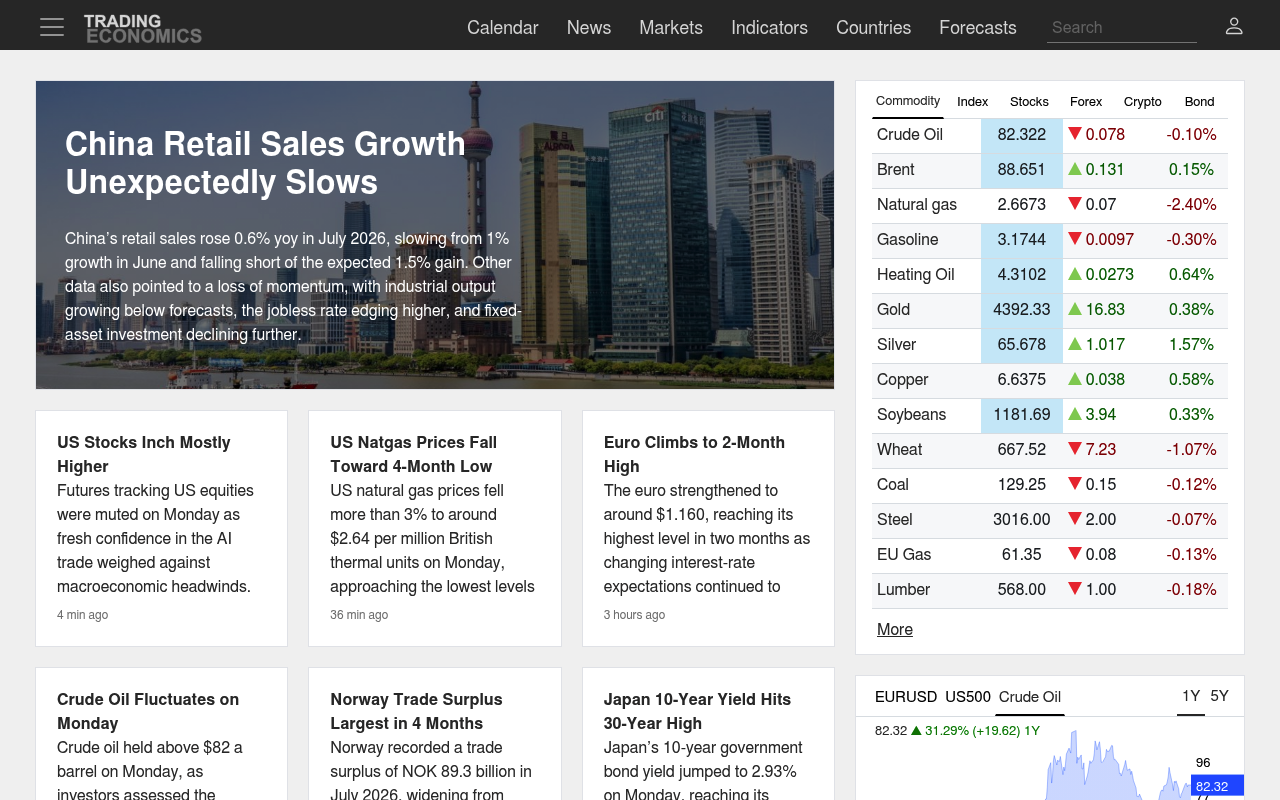
Task: Open Crude Oil in the commodity table
Action: click(910, 135)
